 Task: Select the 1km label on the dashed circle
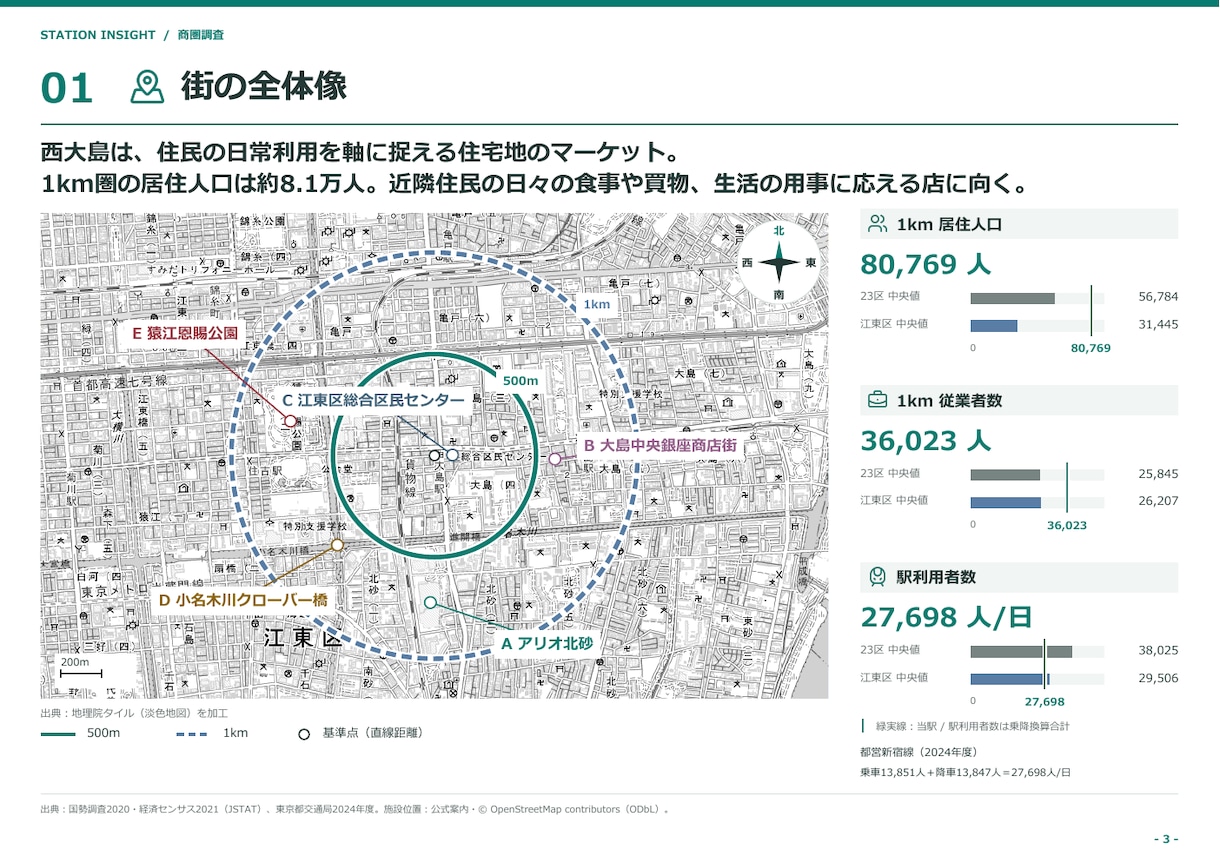[x=597, y=304]
